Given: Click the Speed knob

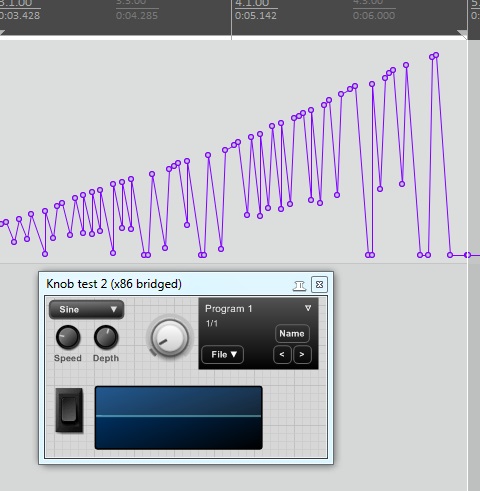Looking at the screenshot, I should [x=68, y=337].
